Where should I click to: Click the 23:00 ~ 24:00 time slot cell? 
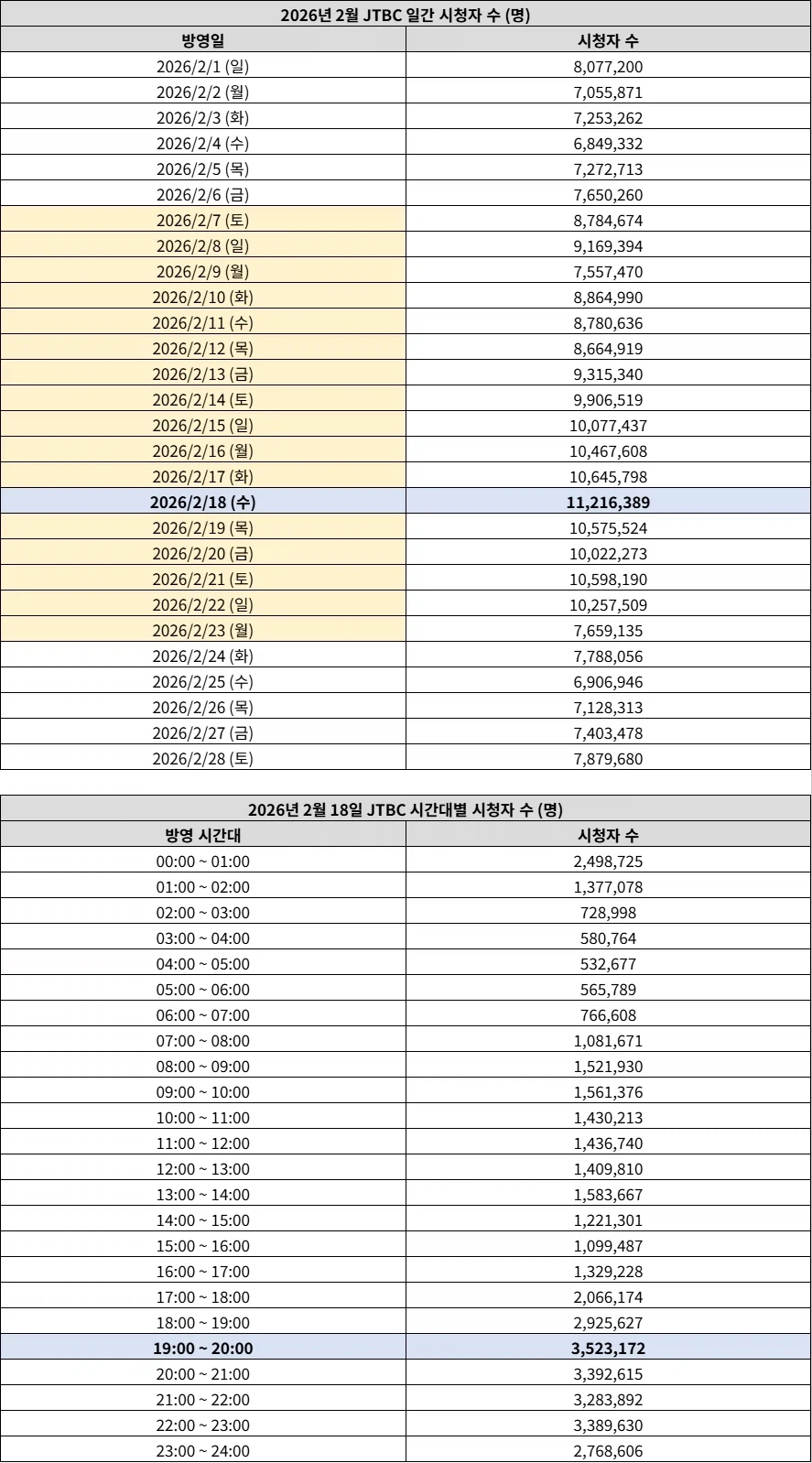(x=202, y=1451)
